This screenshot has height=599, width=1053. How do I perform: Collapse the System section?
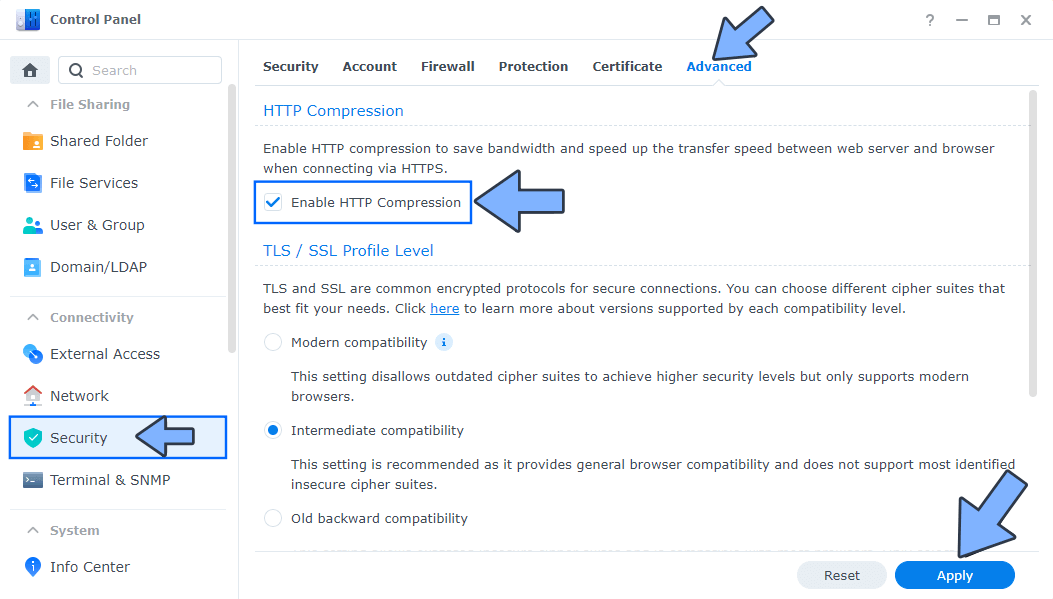[x=80, y=530]
